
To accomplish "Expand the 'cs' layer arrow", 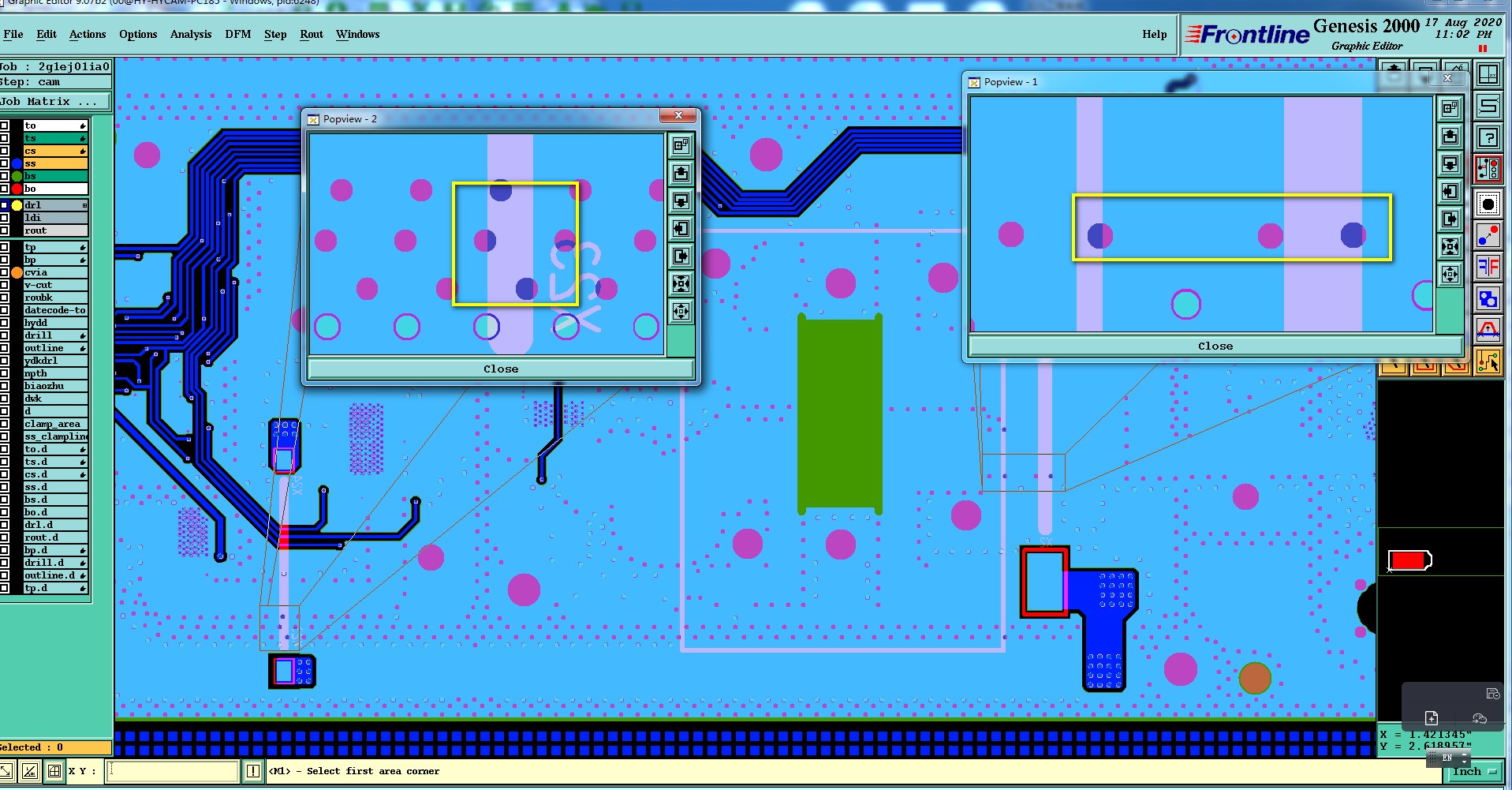I will click(x=83, y=152).
